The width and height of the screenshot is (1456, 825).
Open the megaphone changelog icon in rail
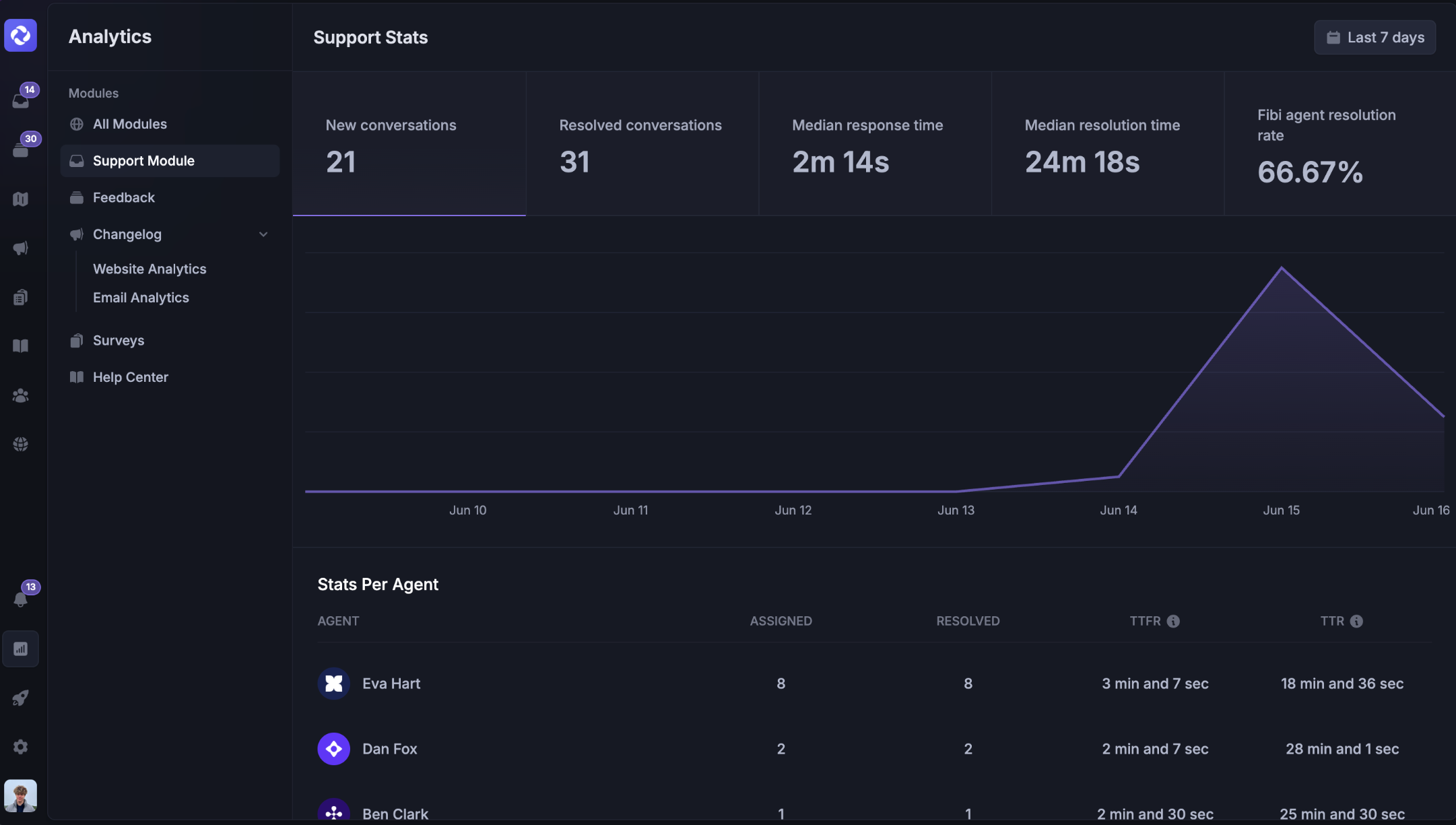coord(20,248)
